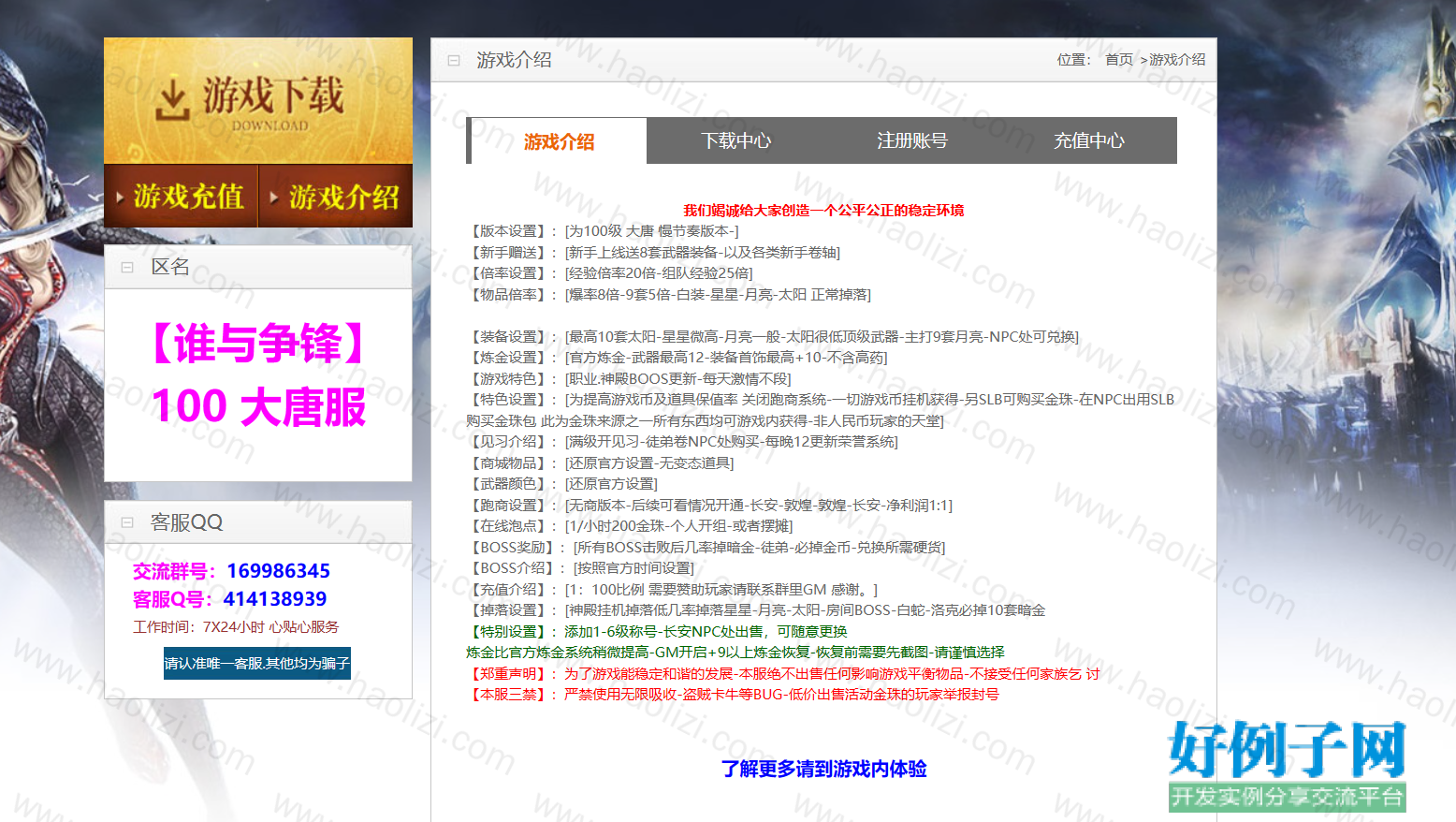
Task: Click the 【跑商设置】 row
Action: click(x=709, y=506)
